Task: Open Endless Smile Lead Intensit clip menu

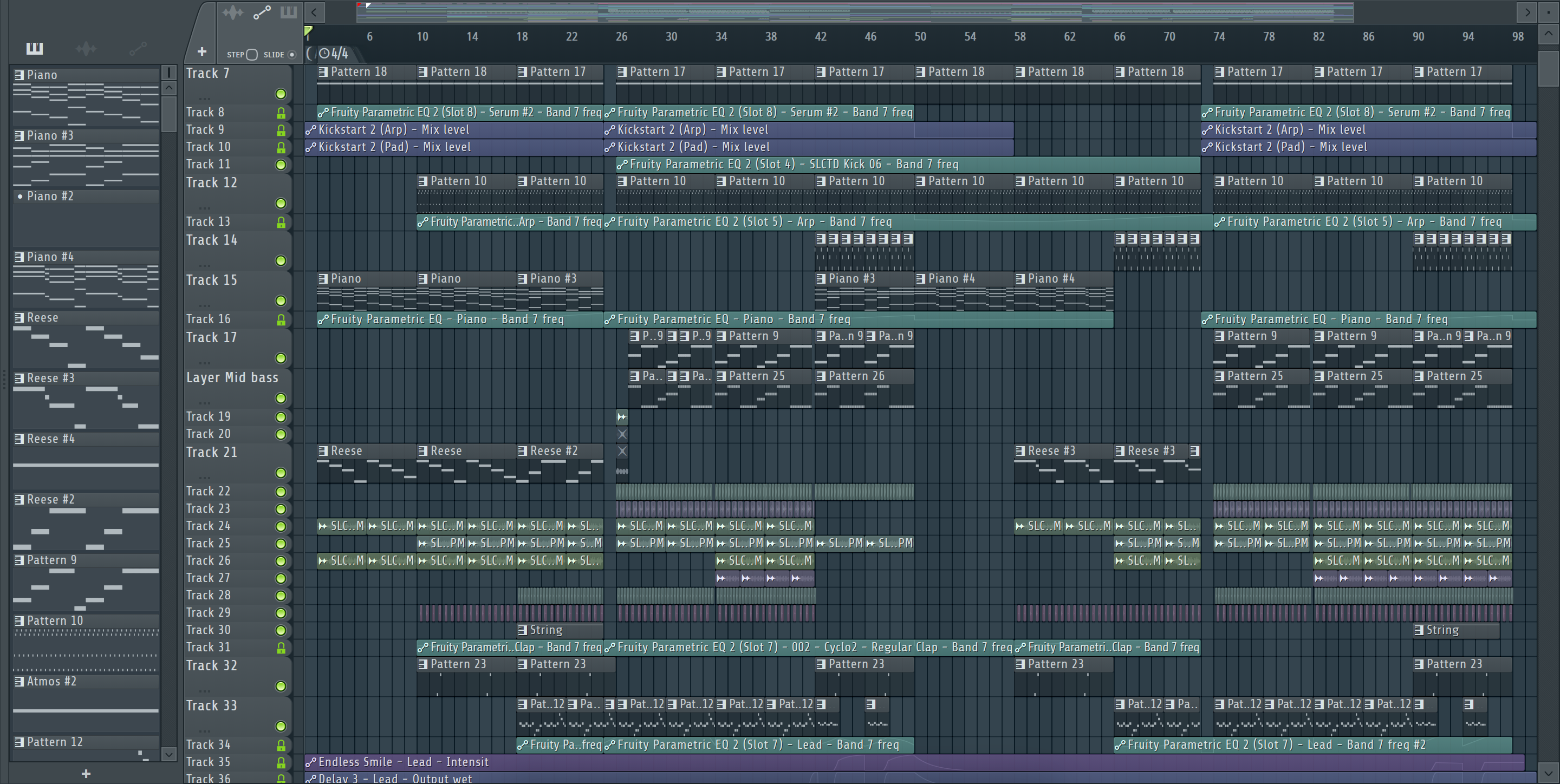Action: tap(311, 762)
